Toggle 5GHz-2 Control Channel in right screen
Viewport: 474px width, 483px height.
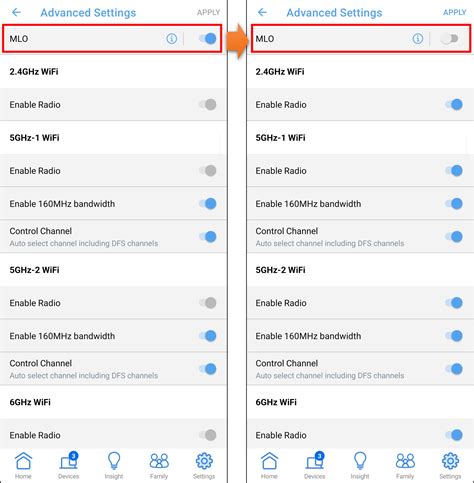[454, 369]
